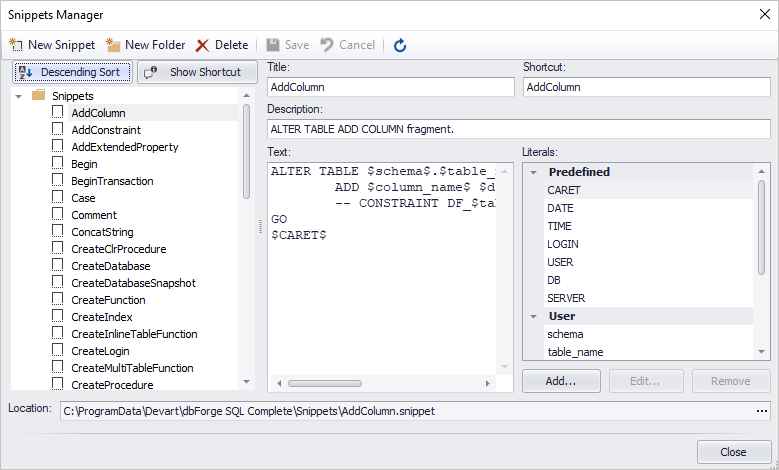Collapse the Snippets root folder
This screenshot has width=779, height=470.
coord(19,96)
